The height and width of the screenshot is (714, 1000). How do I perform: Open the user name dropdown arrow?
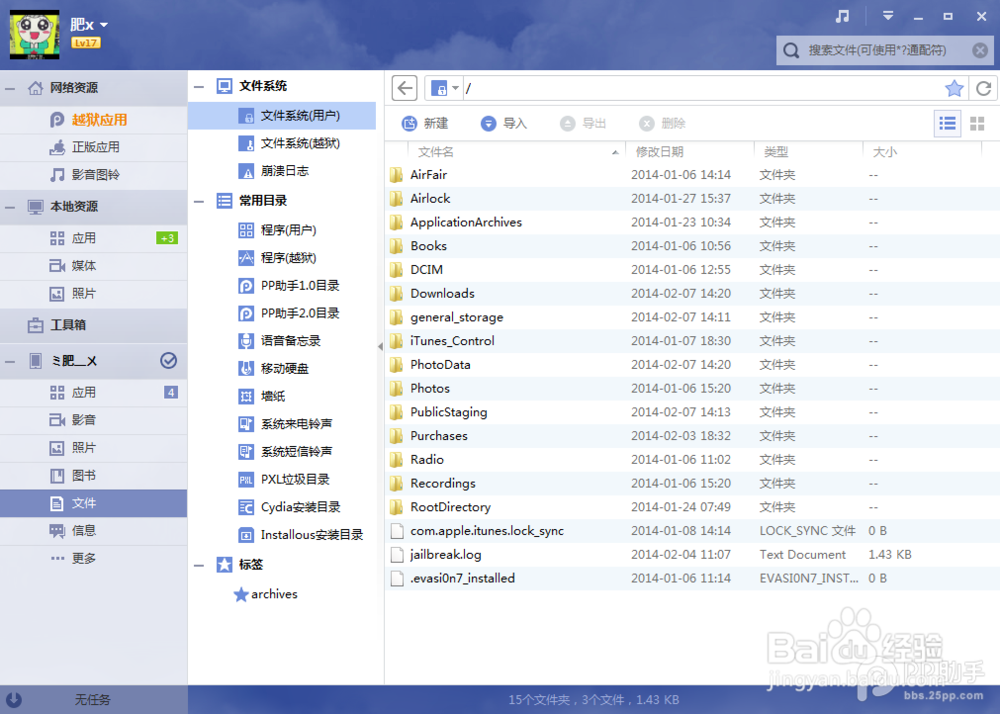click(104, 25)
